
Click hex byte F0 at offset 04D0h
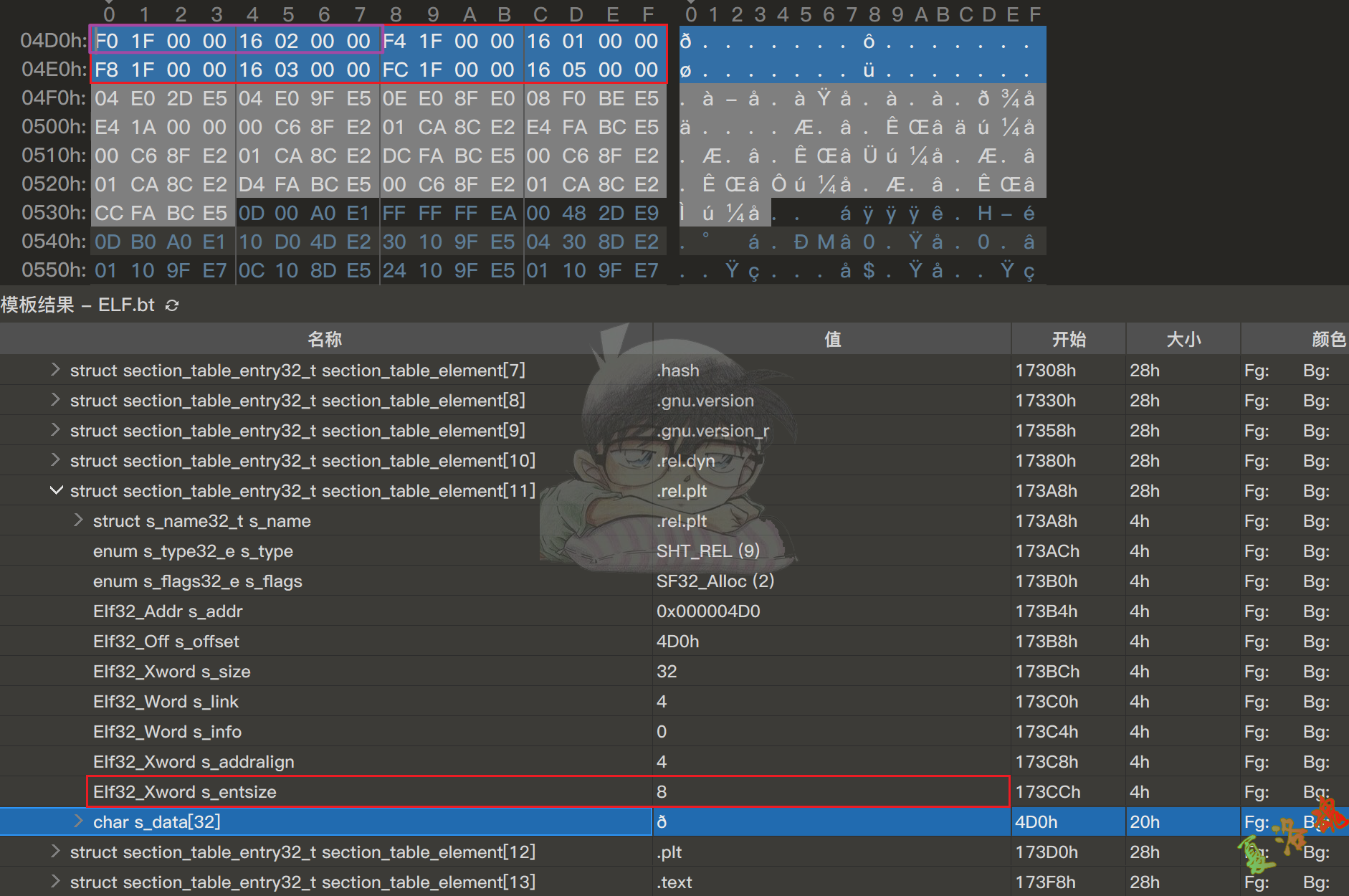point(107,41)
